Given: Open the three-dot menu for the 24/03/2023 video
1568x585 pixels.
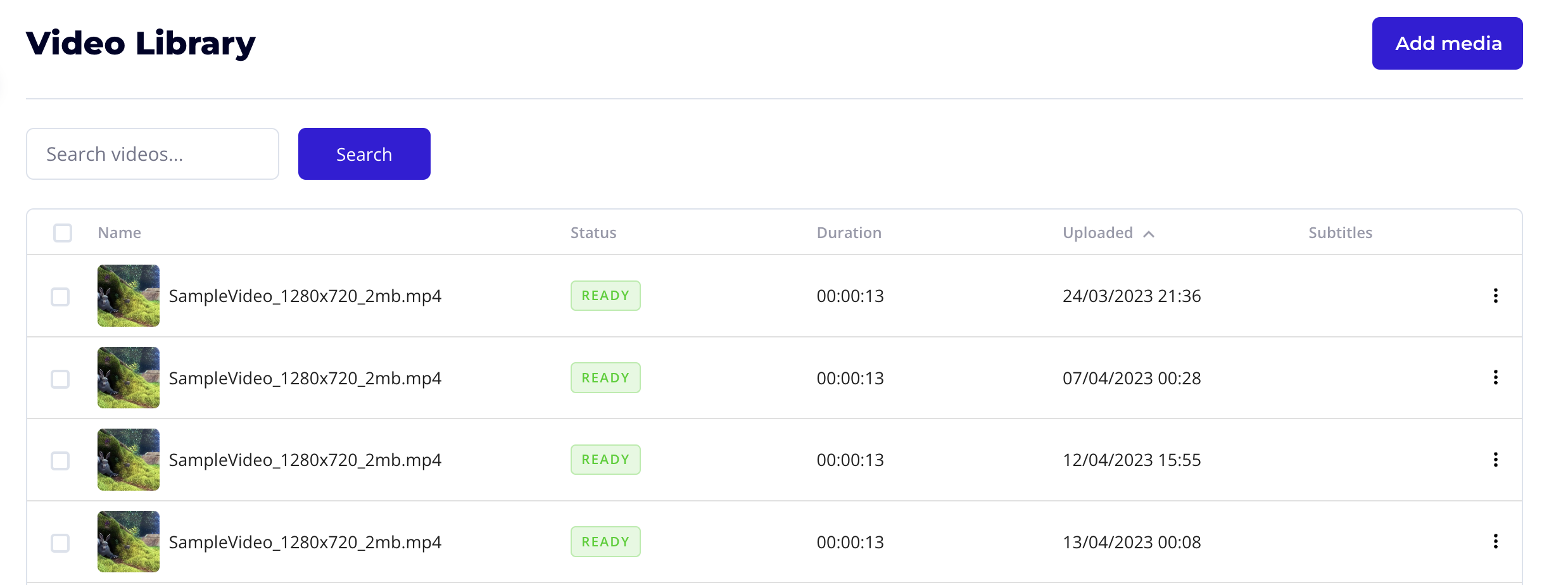Looking at the screenshot, I should coord(1495,296).
